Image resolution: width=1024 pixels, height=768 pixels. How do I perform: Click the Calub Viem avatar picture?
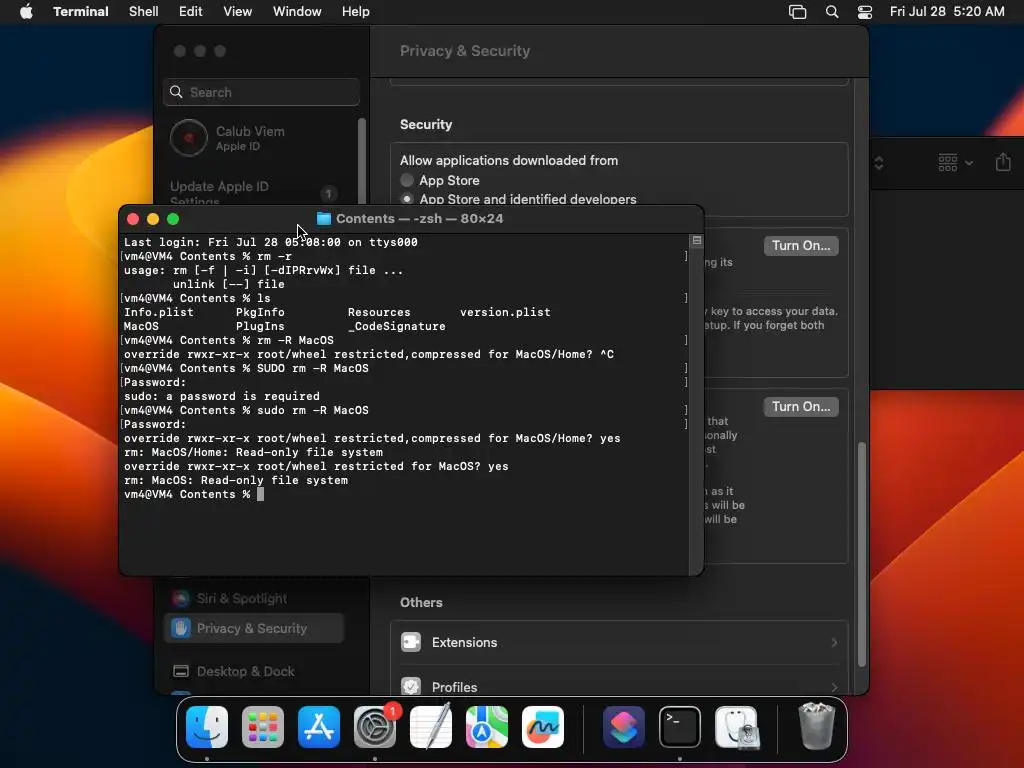(x=189, y=138)
